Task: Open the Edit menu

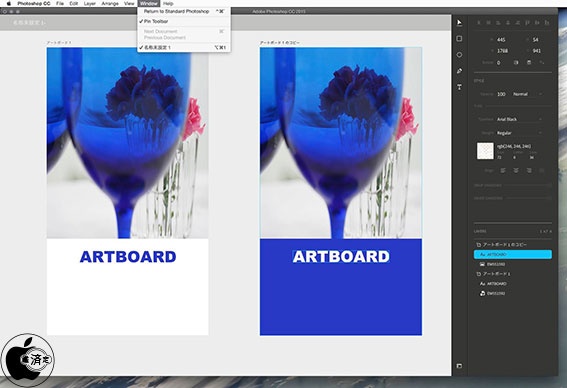Action: 74,3
